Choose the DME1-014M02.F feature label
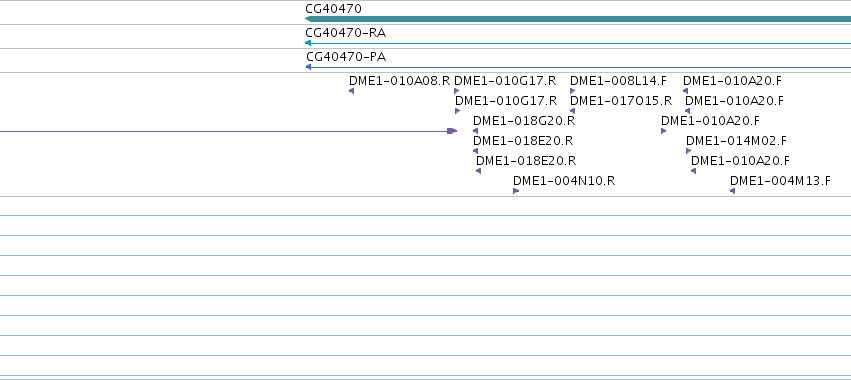Screen dimensions: 851x380 pyautogui.click(x=736, y=141)
